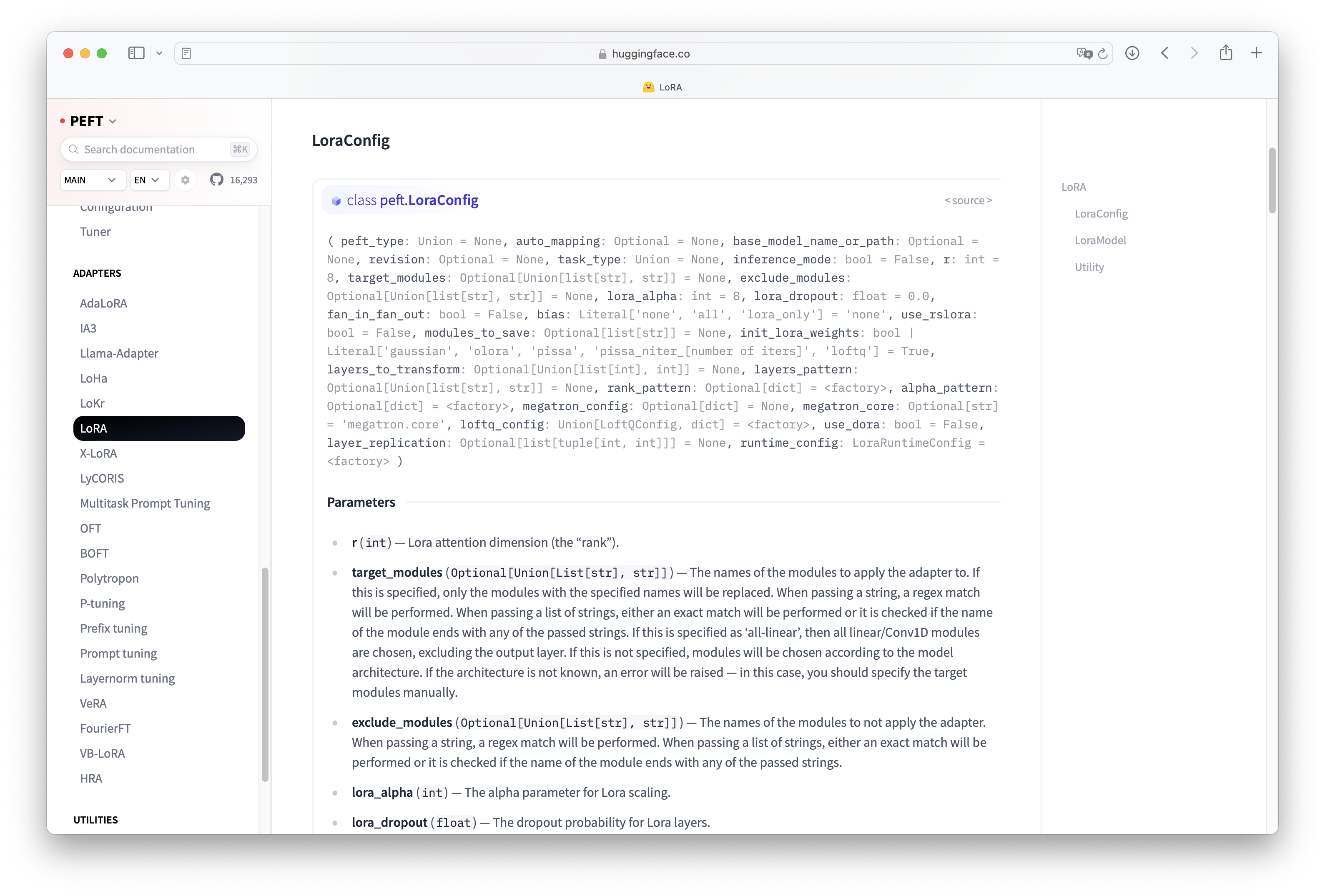Open HRA adapter docs
This screenshot has width=1325, height=896.
(90, 778)
